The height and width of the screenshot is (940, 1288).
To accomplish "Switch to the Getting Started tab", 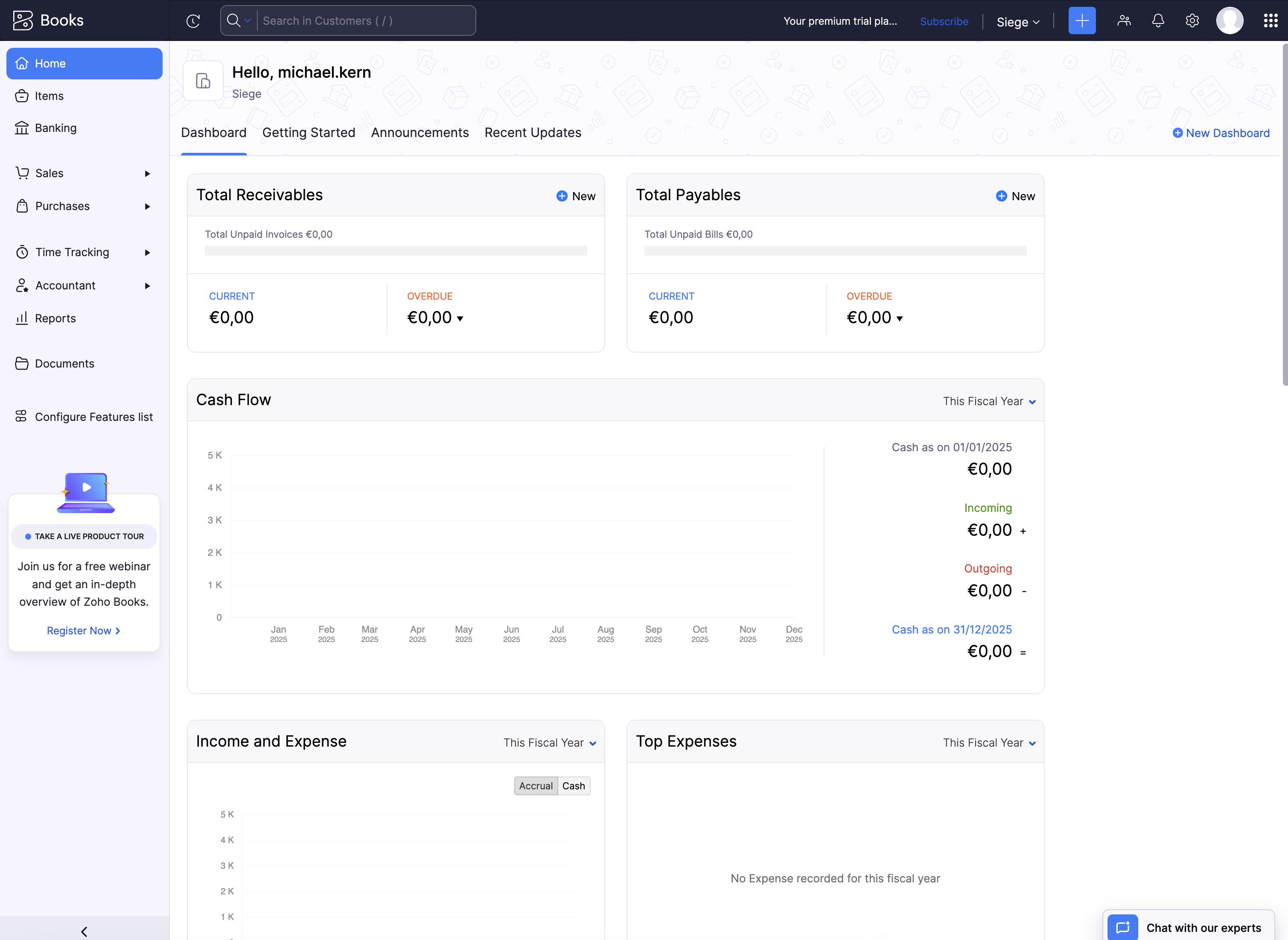I will tap(309, 133).
